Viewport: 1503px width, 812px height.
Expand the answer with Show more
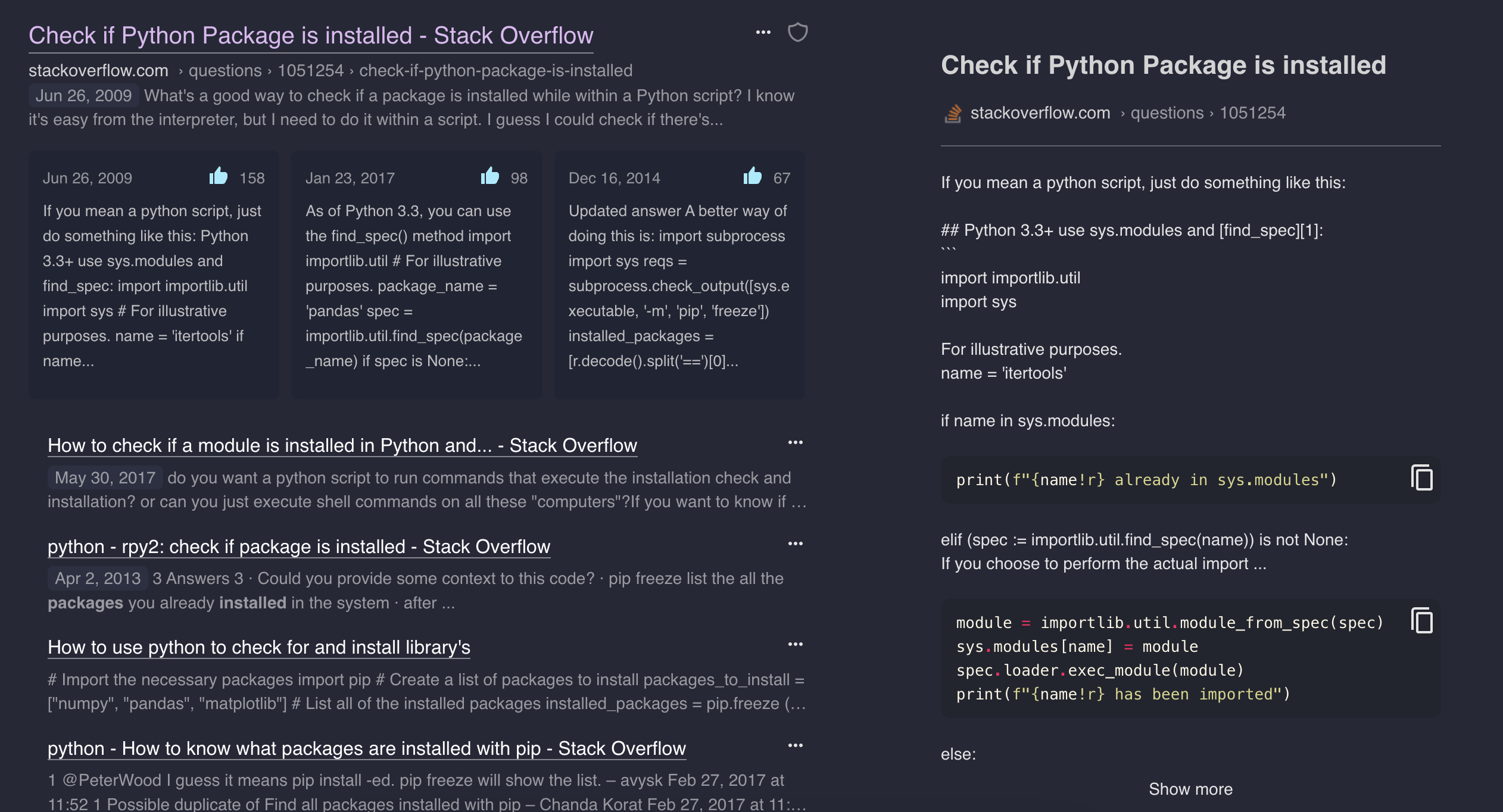point(1190,789)
